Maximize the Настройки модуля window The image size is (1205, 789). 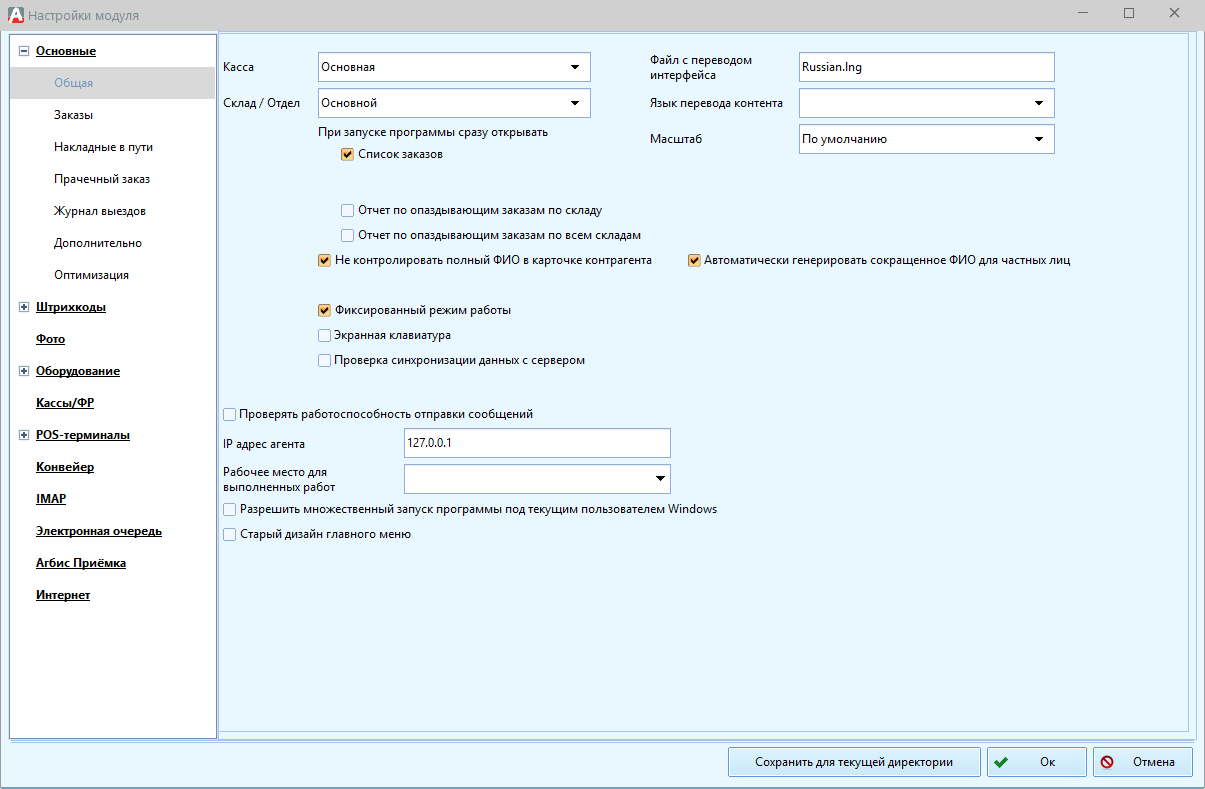pos(1128,13)
